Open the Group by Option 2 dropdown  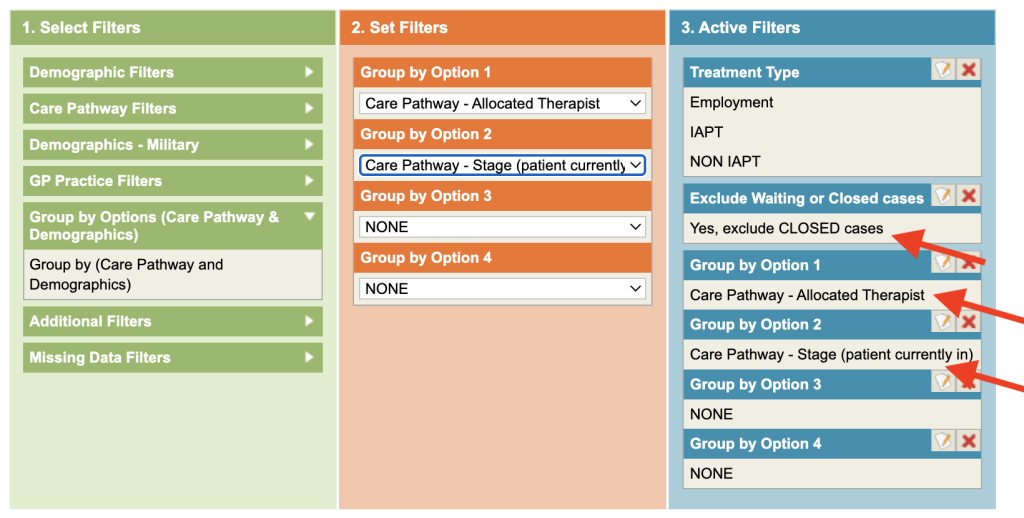click(502, 165)
